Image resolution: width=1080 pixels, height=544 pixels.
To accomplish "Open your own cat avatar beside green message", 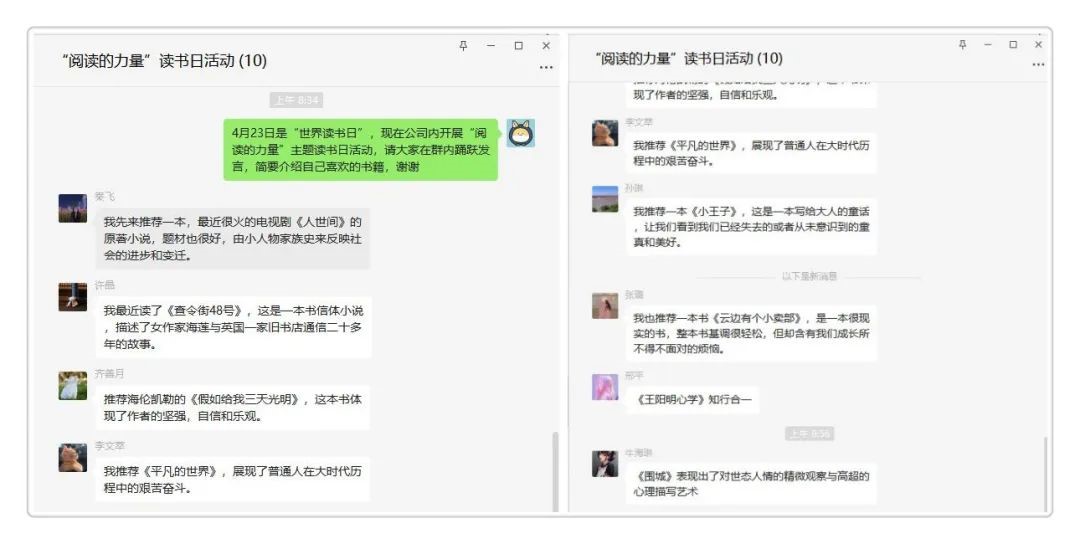I will click(x=521, y=133).
